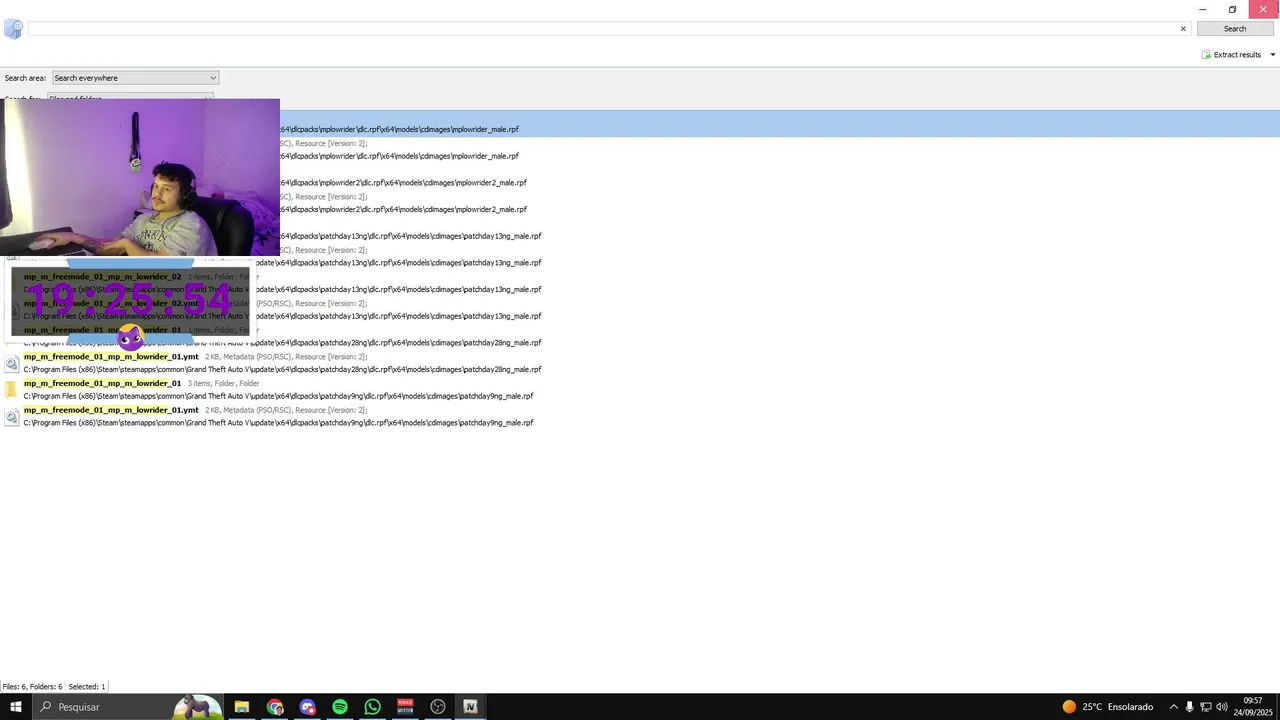1280x720 pixels.
Task: Click the file icon of patchday9ng lowrider_01.ymt
Action: 11,417
